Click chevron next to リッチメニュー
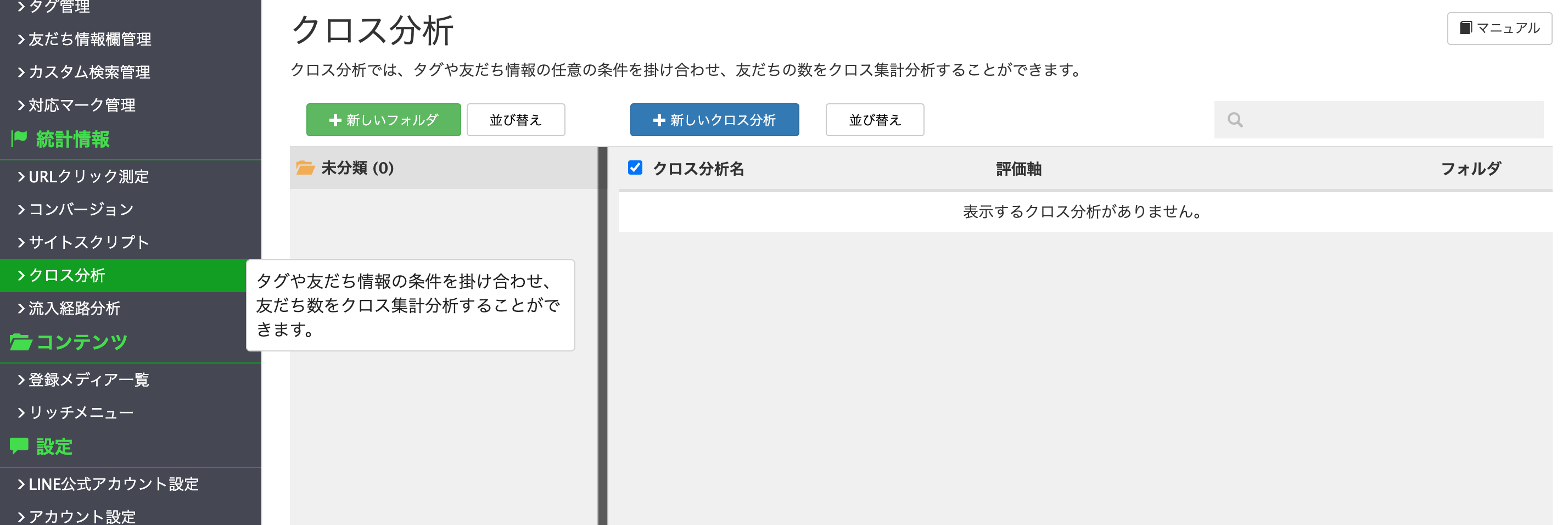 pos(21,413)
